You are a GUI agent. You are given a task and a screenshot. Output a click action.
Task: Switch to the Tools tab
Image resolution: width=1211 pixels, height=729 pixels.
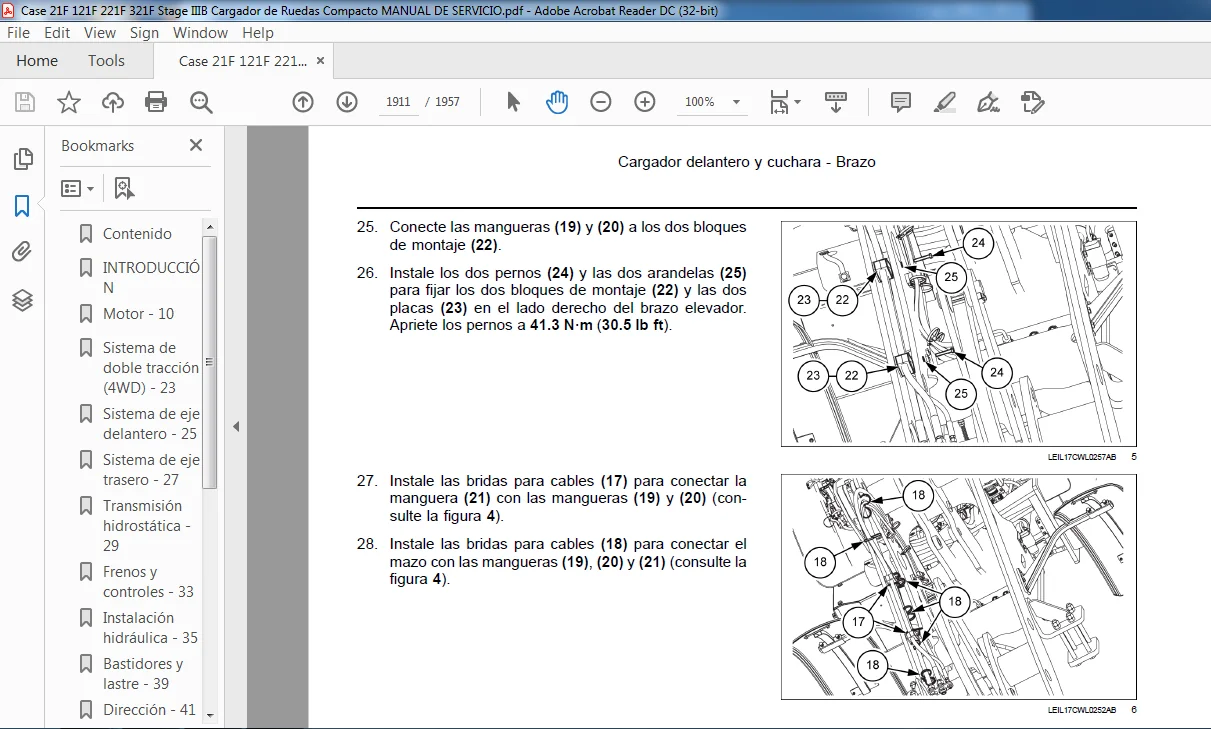pos(106,61)
